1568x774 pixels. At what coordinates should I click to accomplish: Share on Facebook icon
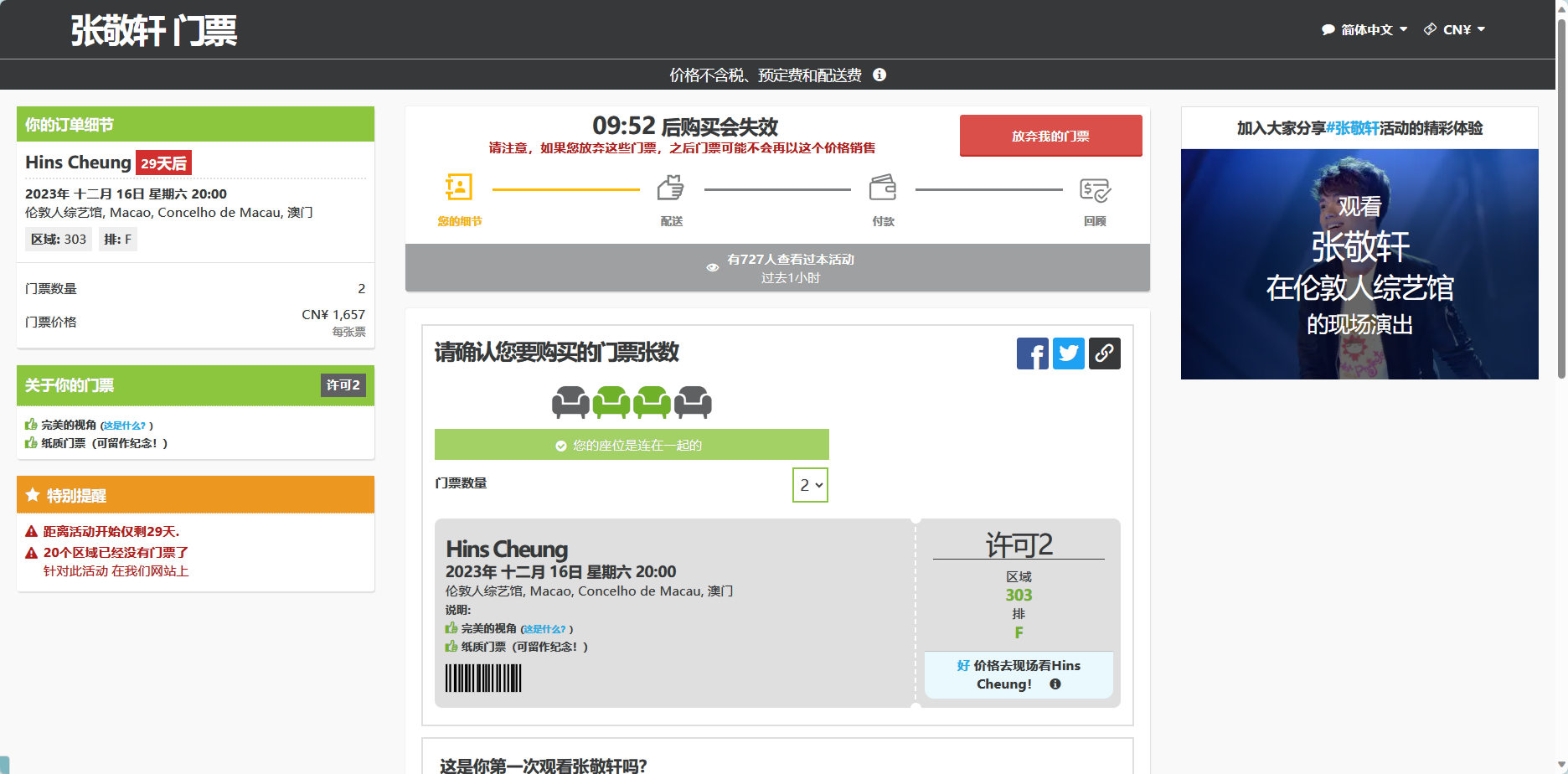(1032, 353)
